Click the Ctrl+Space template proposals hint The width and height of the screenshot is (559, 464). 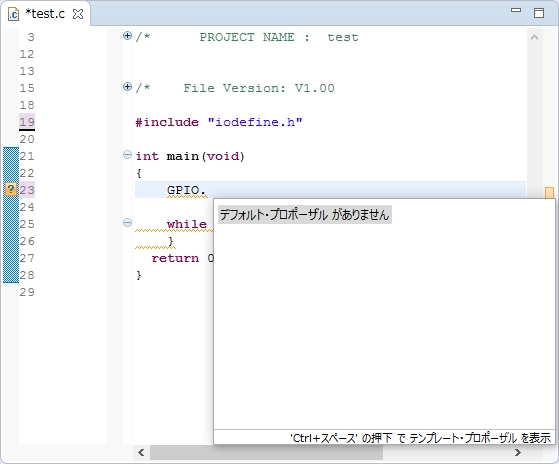420,438
